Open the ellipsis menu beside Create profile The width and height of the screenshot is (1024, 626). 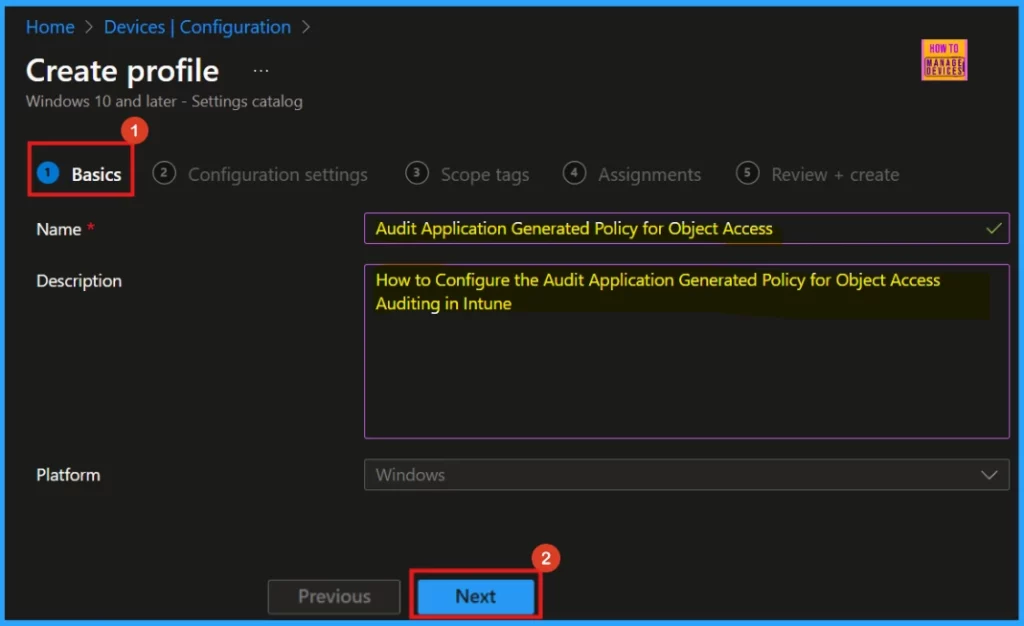261,70
